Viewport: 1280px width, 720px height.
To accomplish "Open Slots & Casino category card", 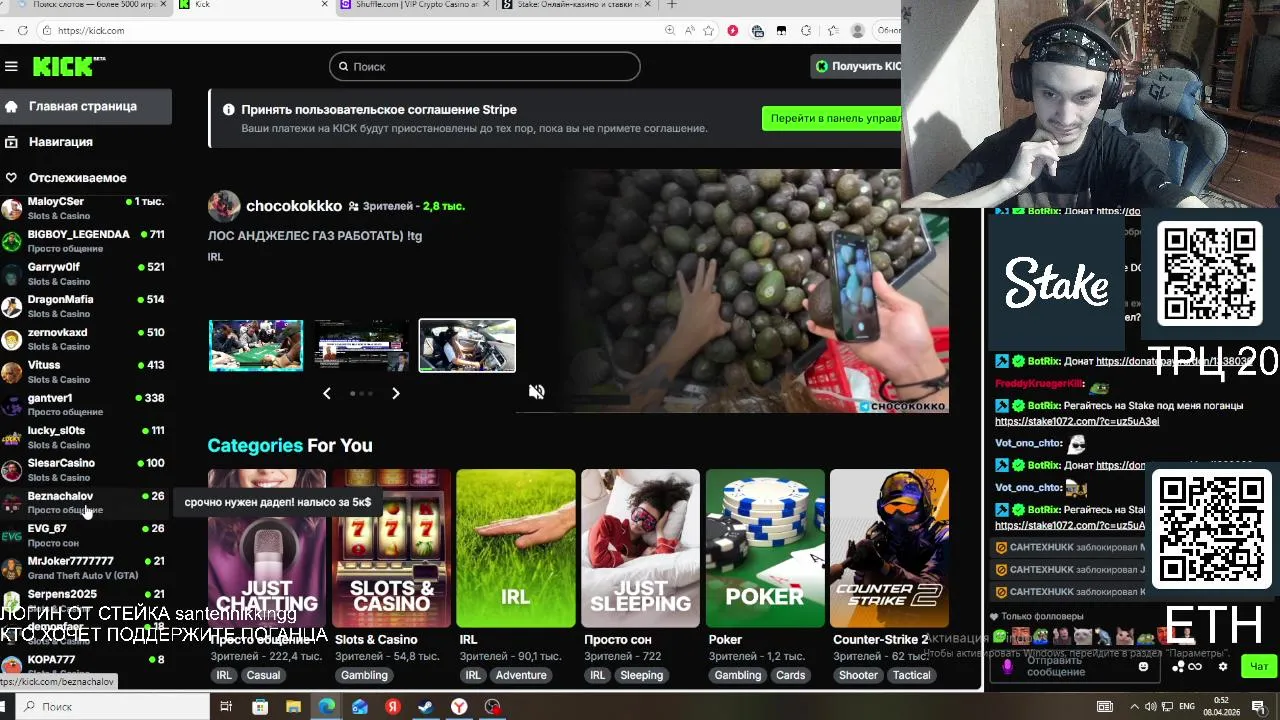I will pyautogui.click(x=391, y=548).
